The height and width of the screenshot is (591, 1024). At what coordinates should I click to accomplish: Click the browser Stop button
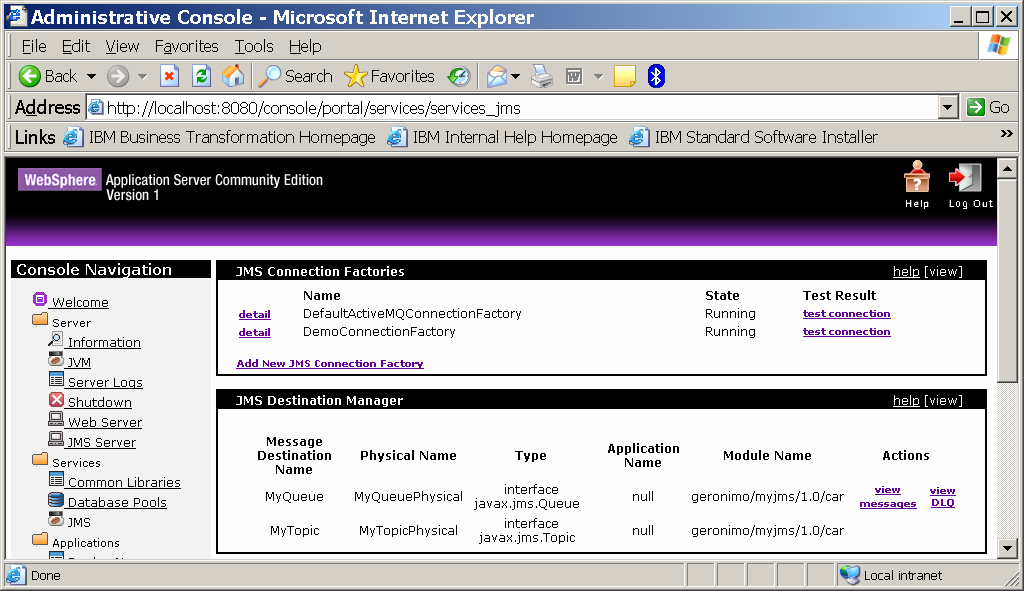pyautogui.click(x=170, y=76)
